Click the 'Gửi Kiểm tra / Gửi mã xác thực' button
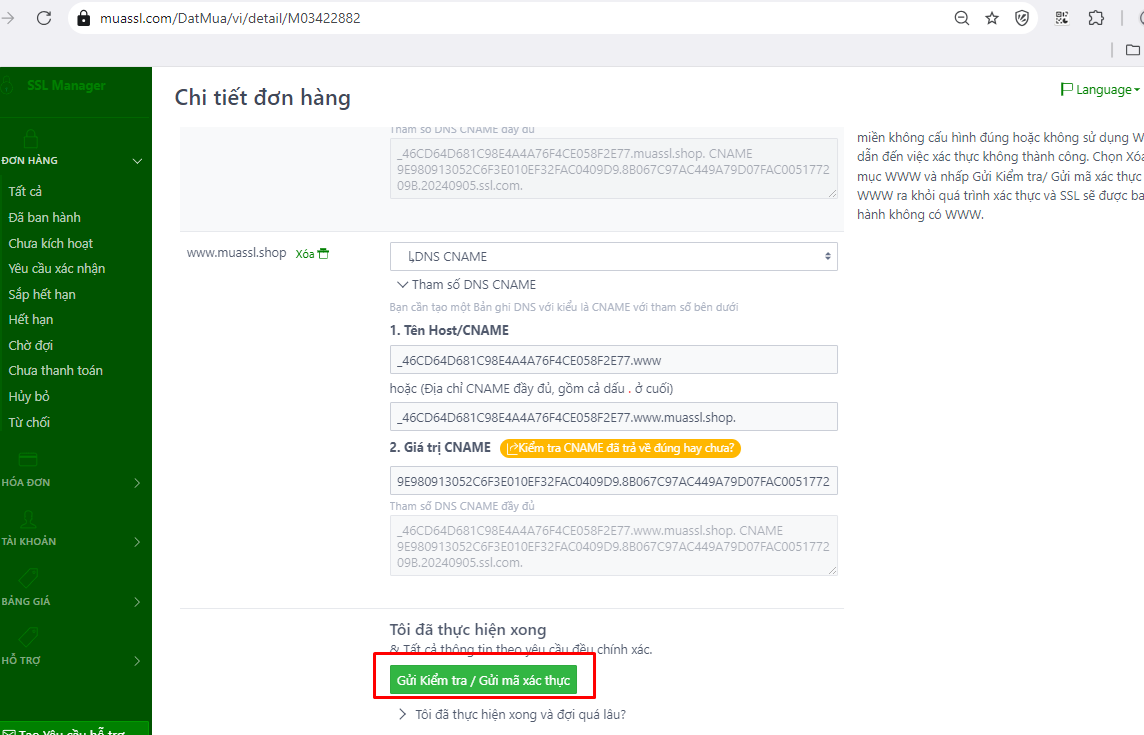Screen dimensions: 1144x735 pos(483,681)
